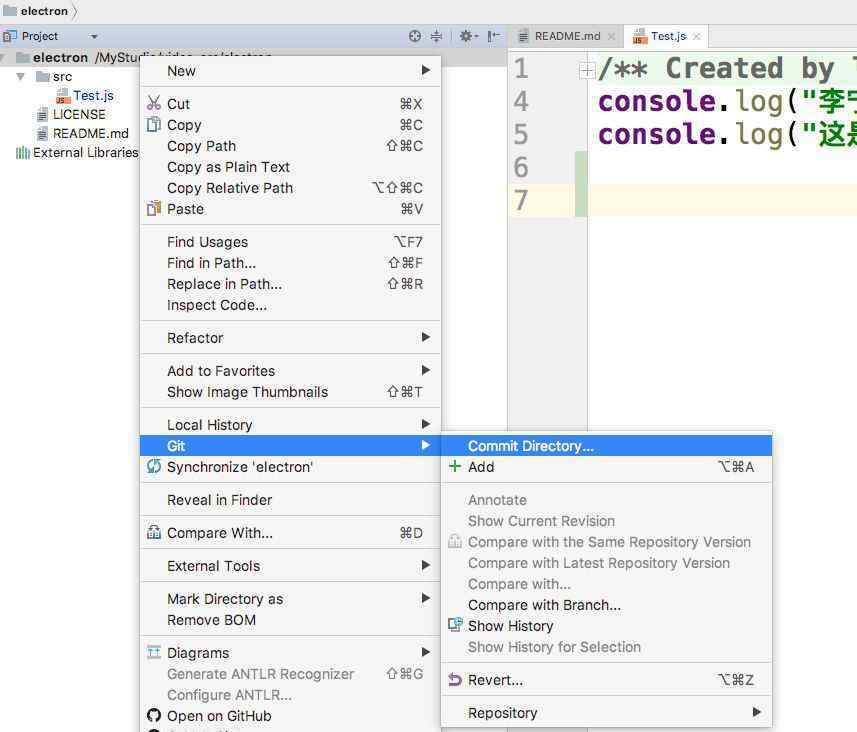Open the Project view dropdown arrow
This screenshot has height=732, width=857.
click(94, 37)
